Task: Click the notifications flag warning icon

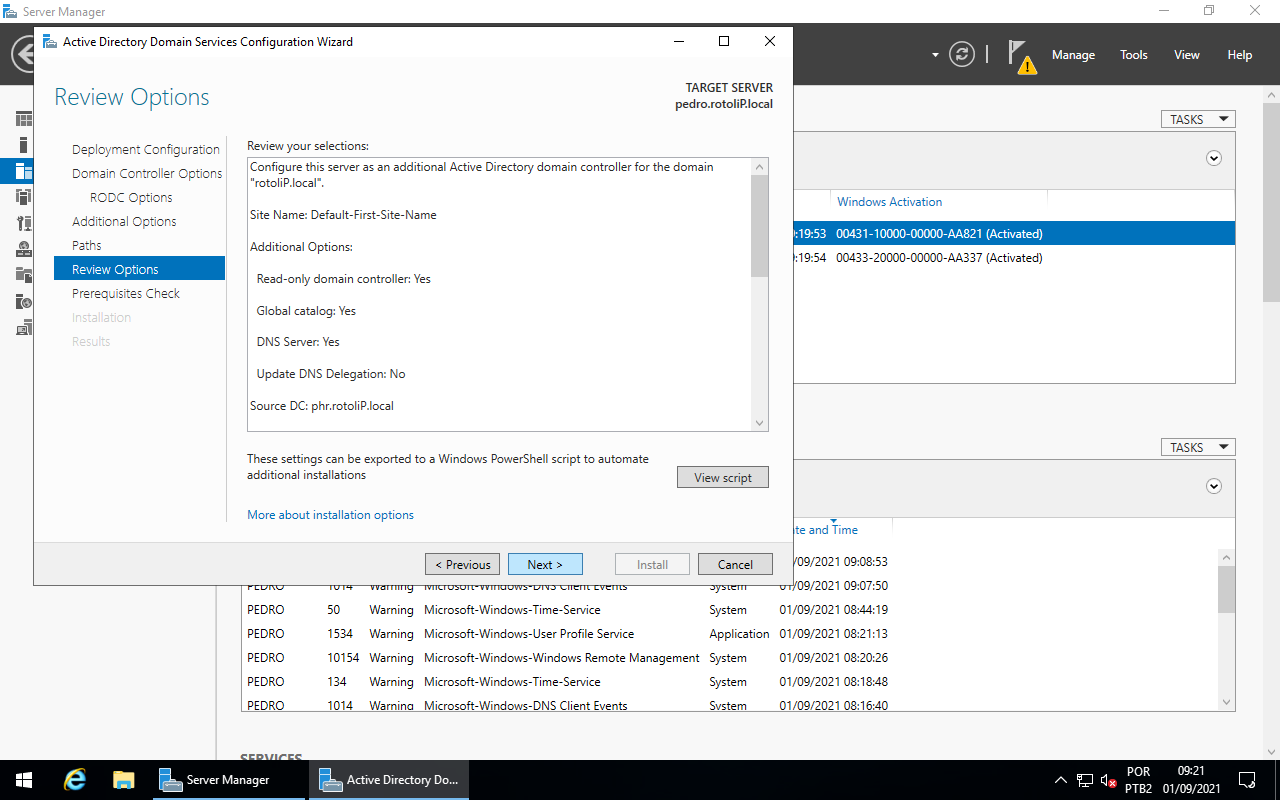Action: coord(1020,55)
